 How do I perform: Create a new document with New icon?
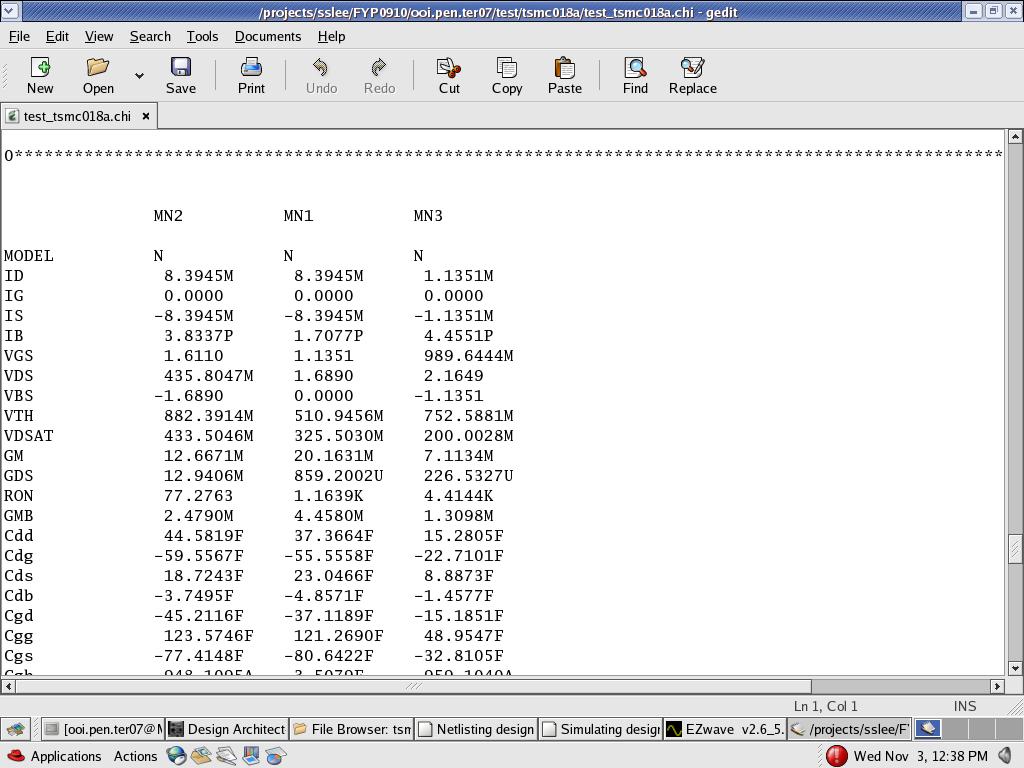click(40, 76)
